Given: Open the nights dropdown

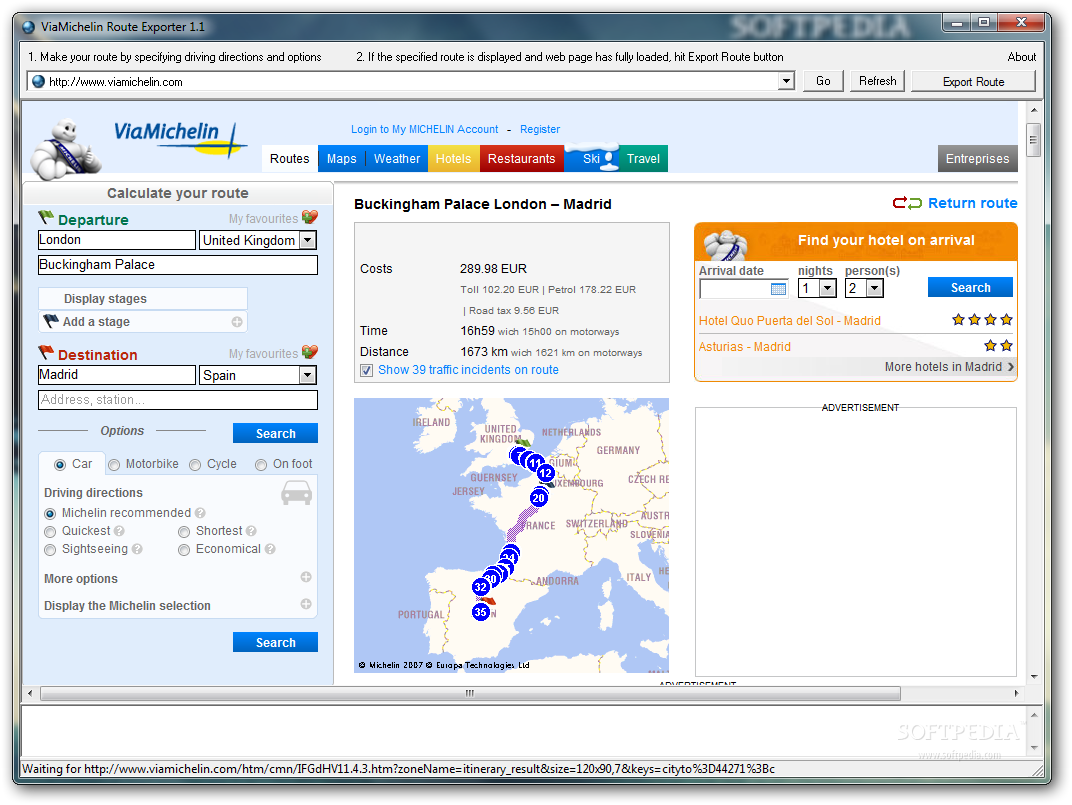Looking at the screenshot, I should 827,288.
